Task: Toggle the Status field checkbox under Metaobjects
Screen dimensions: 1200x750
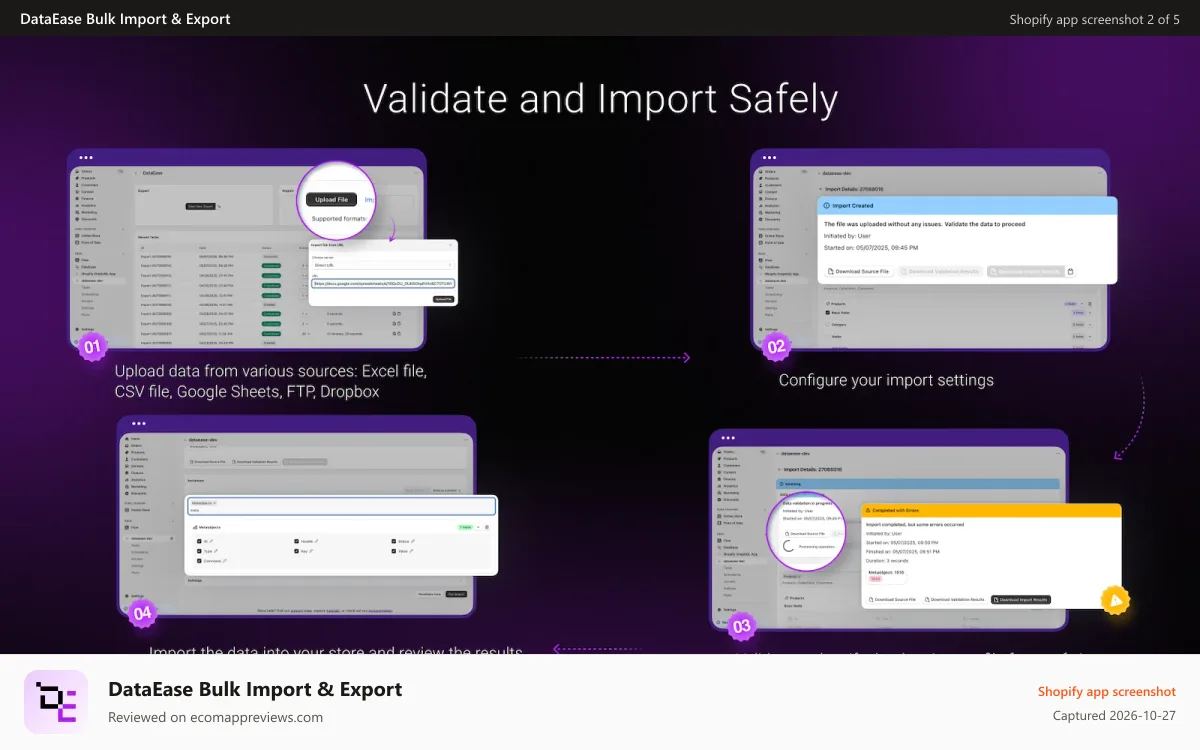Action: tap(394, 541)
